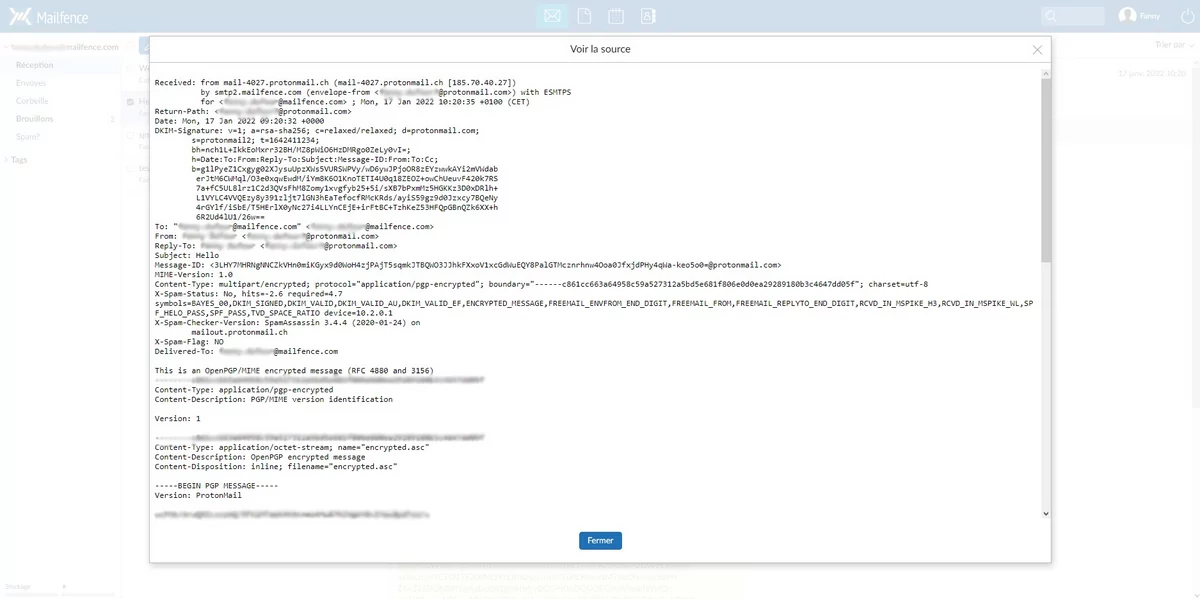Expand the Tags section
The height and width of the screenshot is (599, 1200).
point(7,160)
